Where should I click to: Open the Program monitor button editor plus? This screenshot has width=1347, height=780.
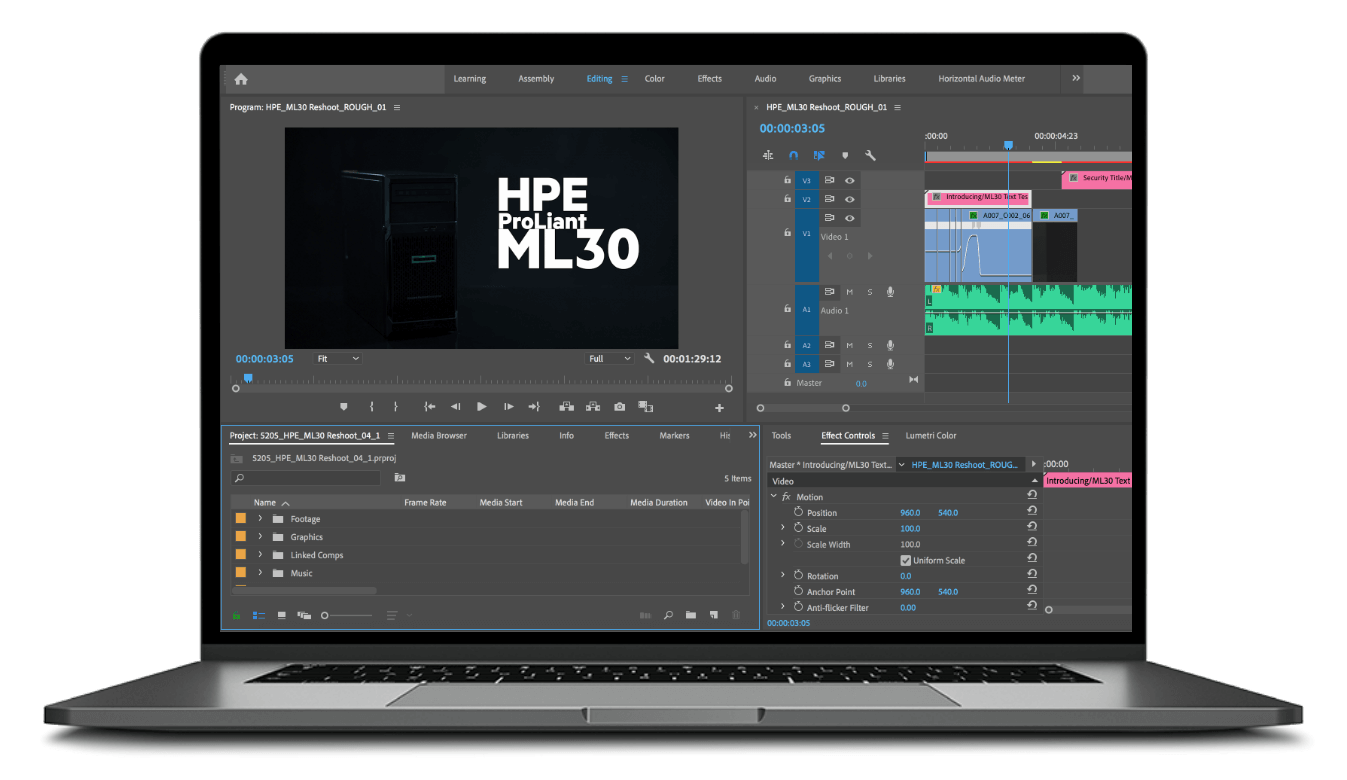719,408
